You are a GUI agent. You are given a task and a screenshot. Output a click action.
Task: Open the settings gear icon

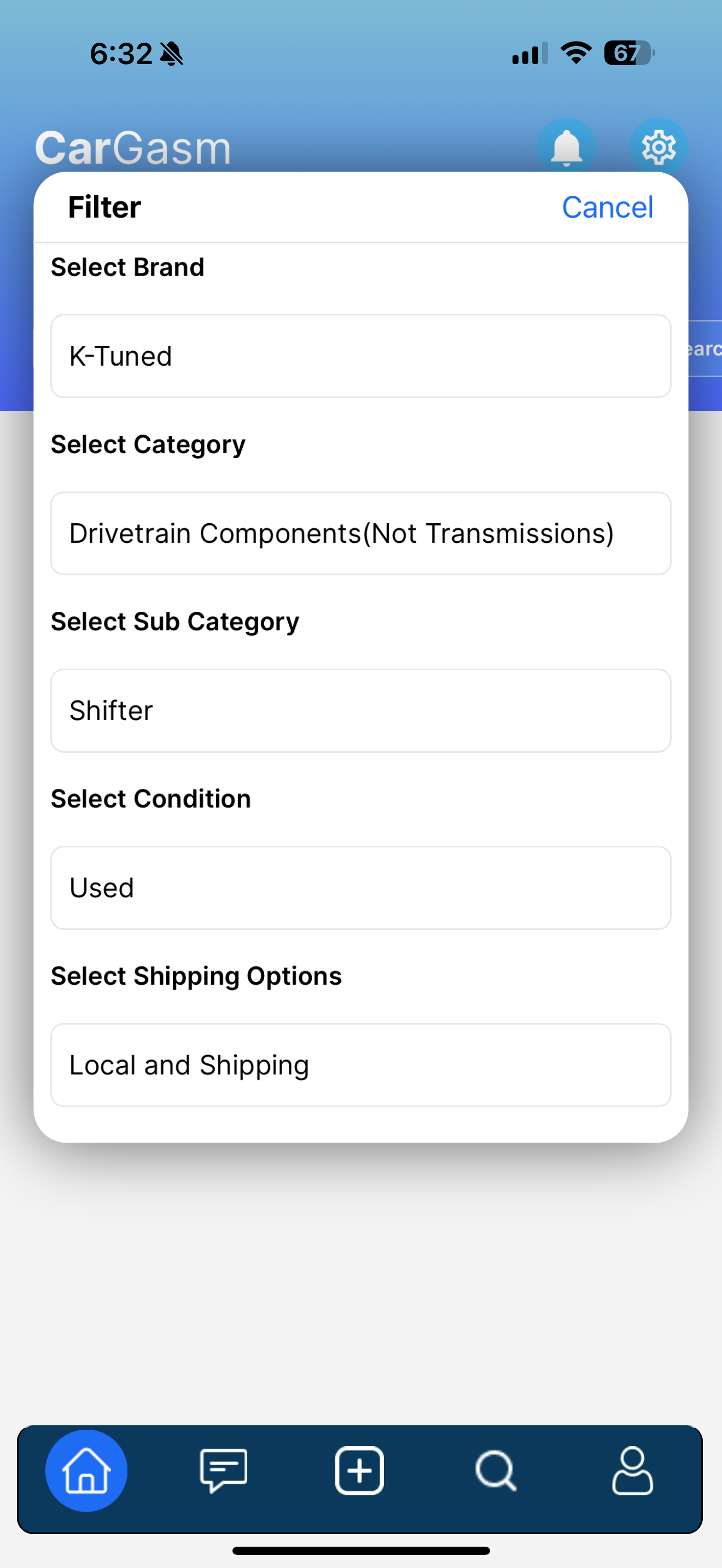(658, 147)
